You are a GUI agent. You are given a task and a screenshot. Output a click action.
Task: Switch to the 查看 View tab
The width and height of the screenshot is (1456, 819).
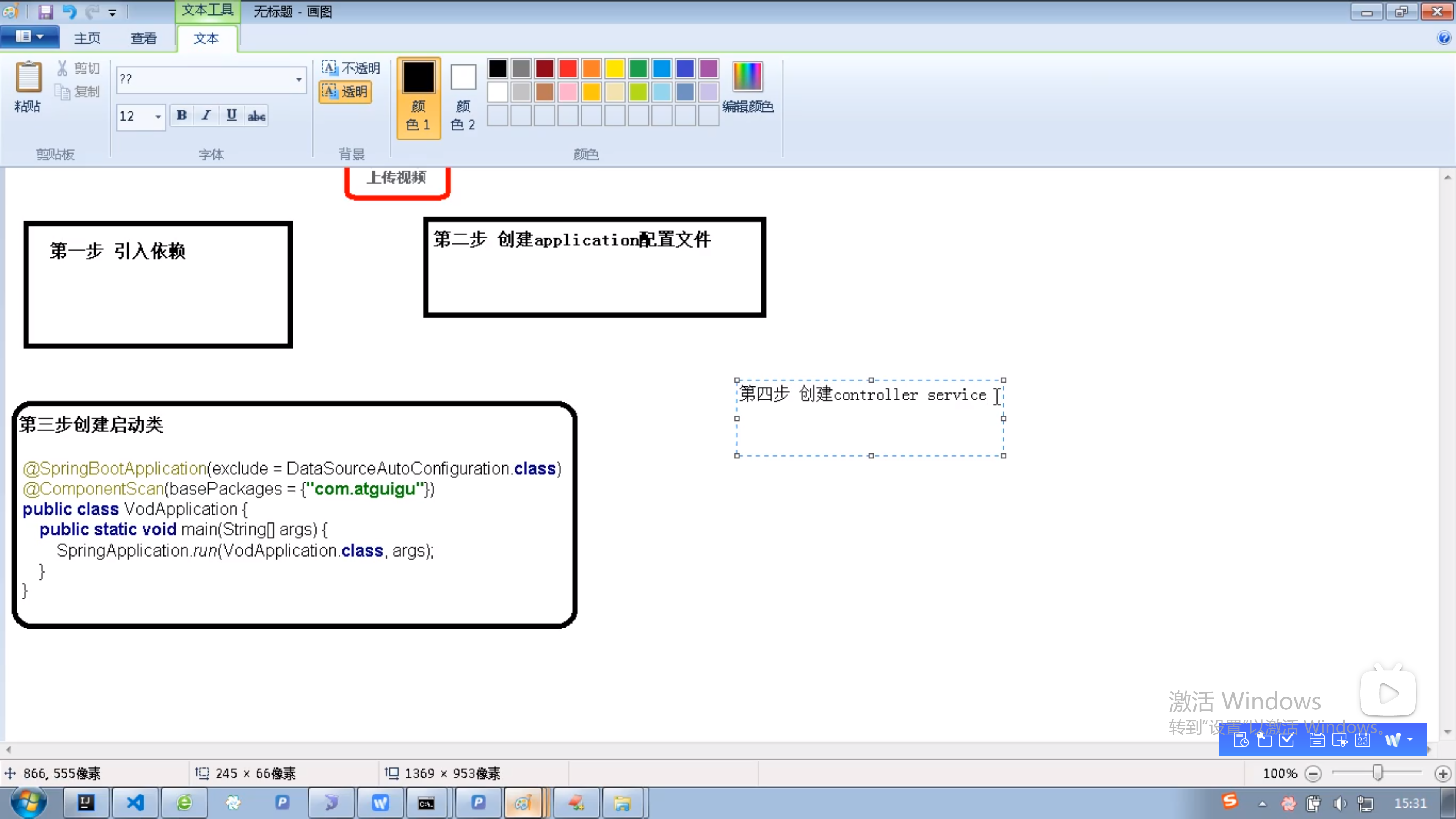144,38
